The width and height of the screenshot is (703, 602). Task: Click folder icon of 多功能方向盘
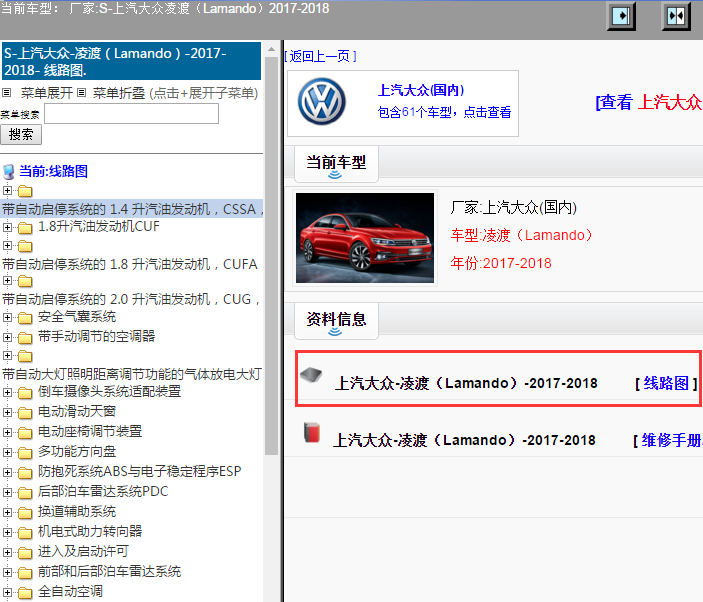click(x=25, y=453)
